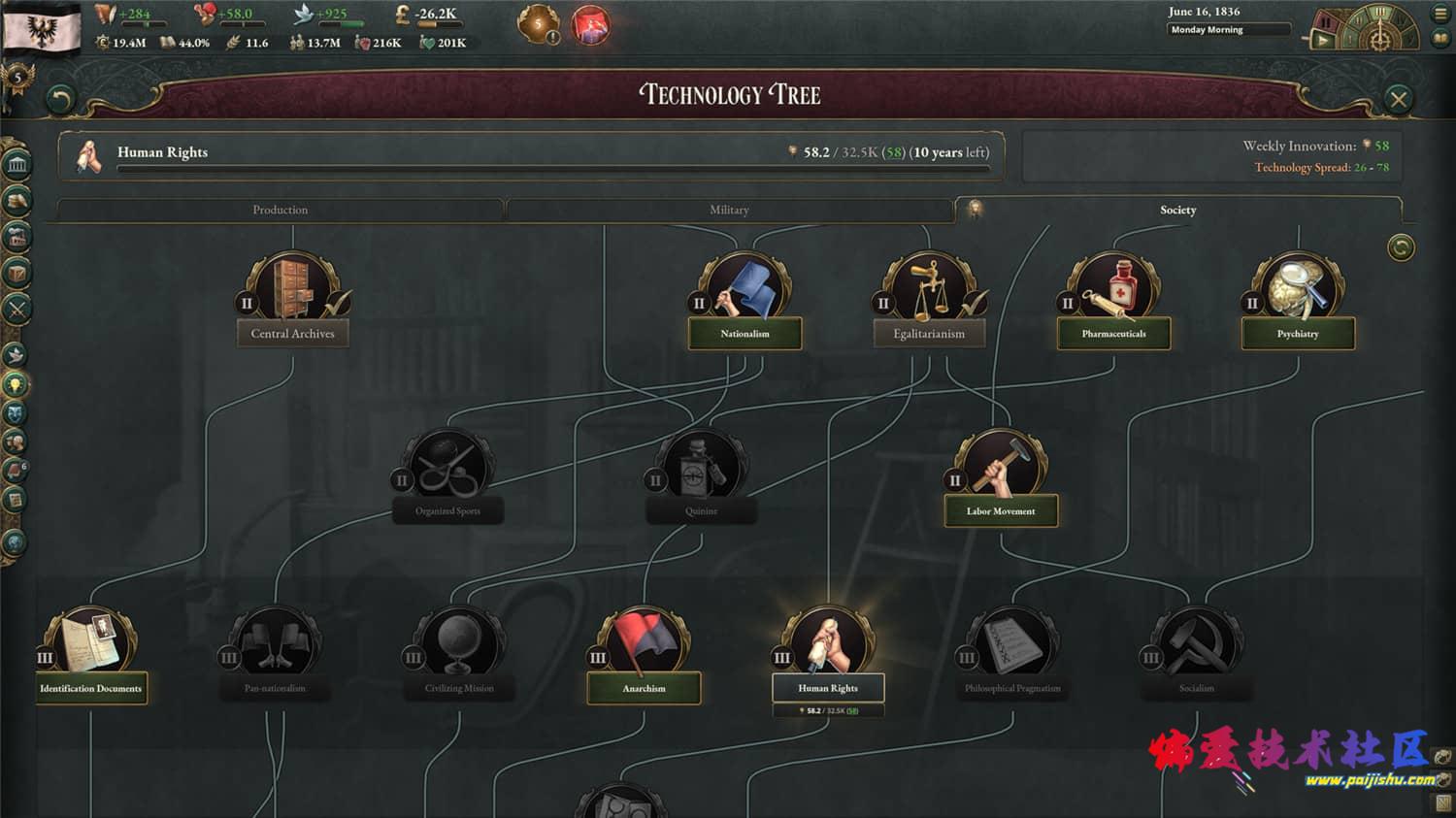Click the Identification Documents technology icon

90,642
